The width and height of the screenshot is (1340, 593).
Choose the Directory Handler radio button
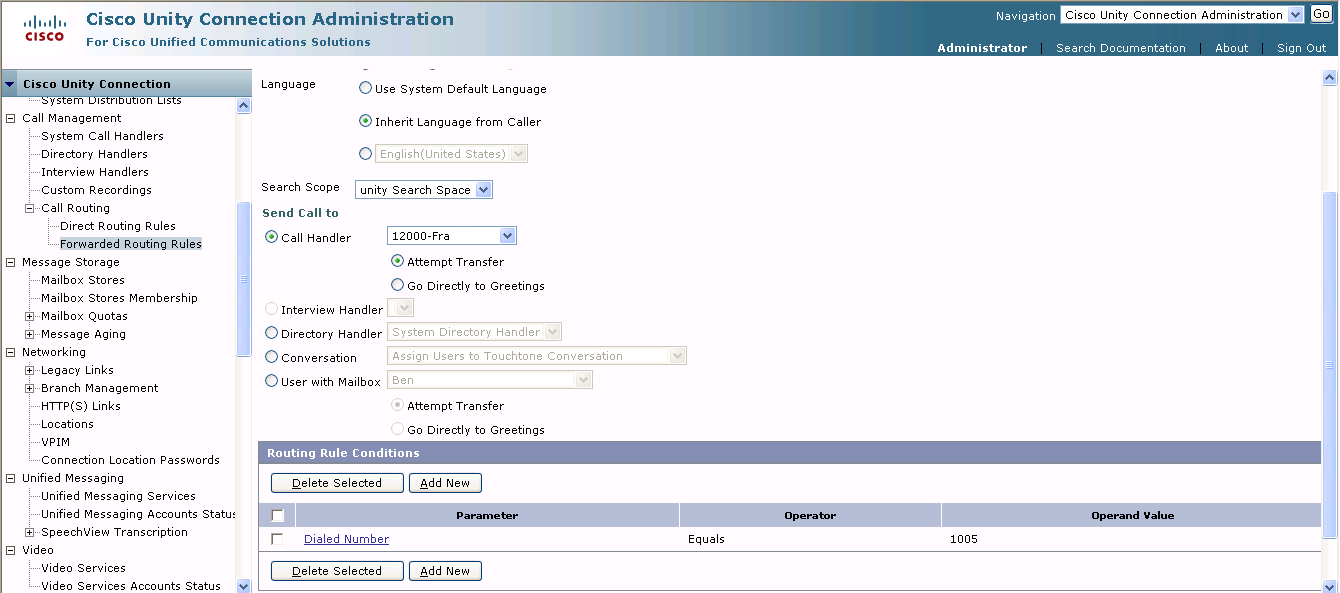(272, 333)
